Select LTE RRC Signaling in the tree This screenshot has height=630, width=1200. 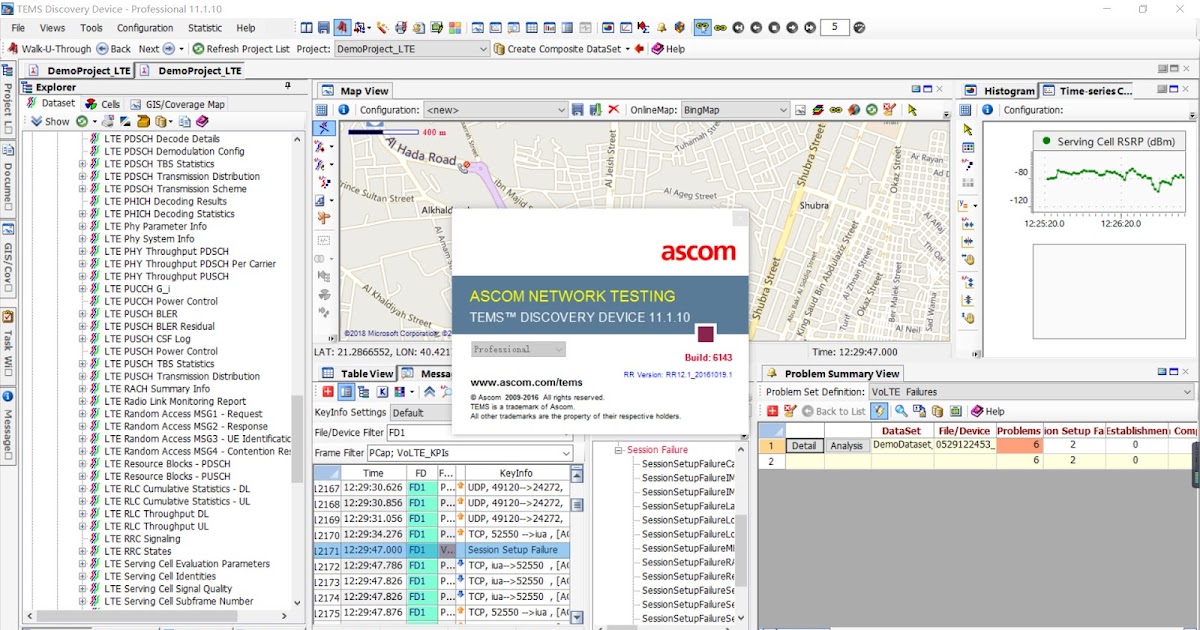(142, 539)
